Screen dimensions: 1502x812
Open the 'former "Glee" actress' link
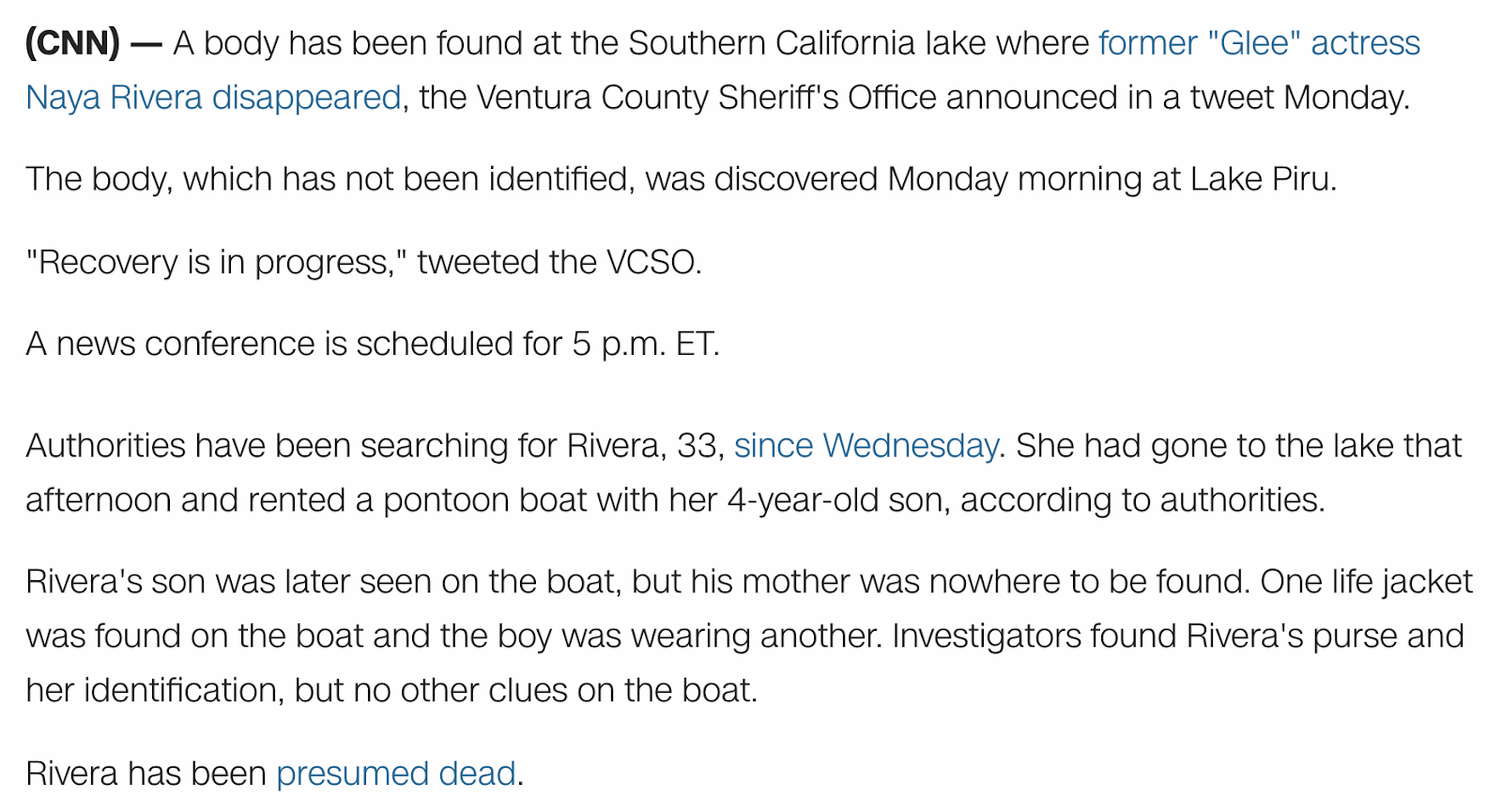pos(1259,43)
